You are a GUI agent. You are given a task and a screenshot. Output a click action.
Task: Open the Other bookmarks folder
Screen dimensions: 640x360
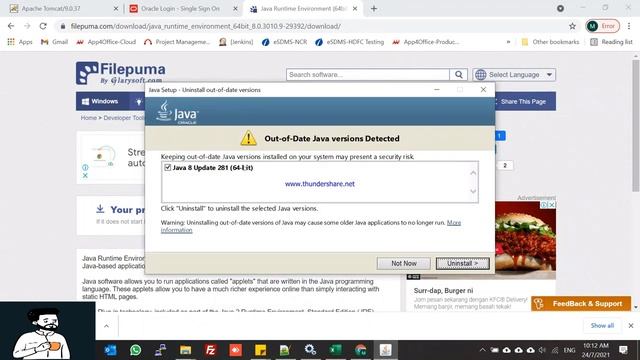[550, 42]
